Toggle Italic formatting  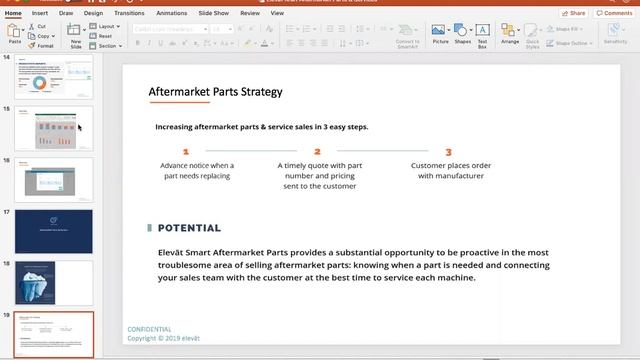click(x=149, y=43)
